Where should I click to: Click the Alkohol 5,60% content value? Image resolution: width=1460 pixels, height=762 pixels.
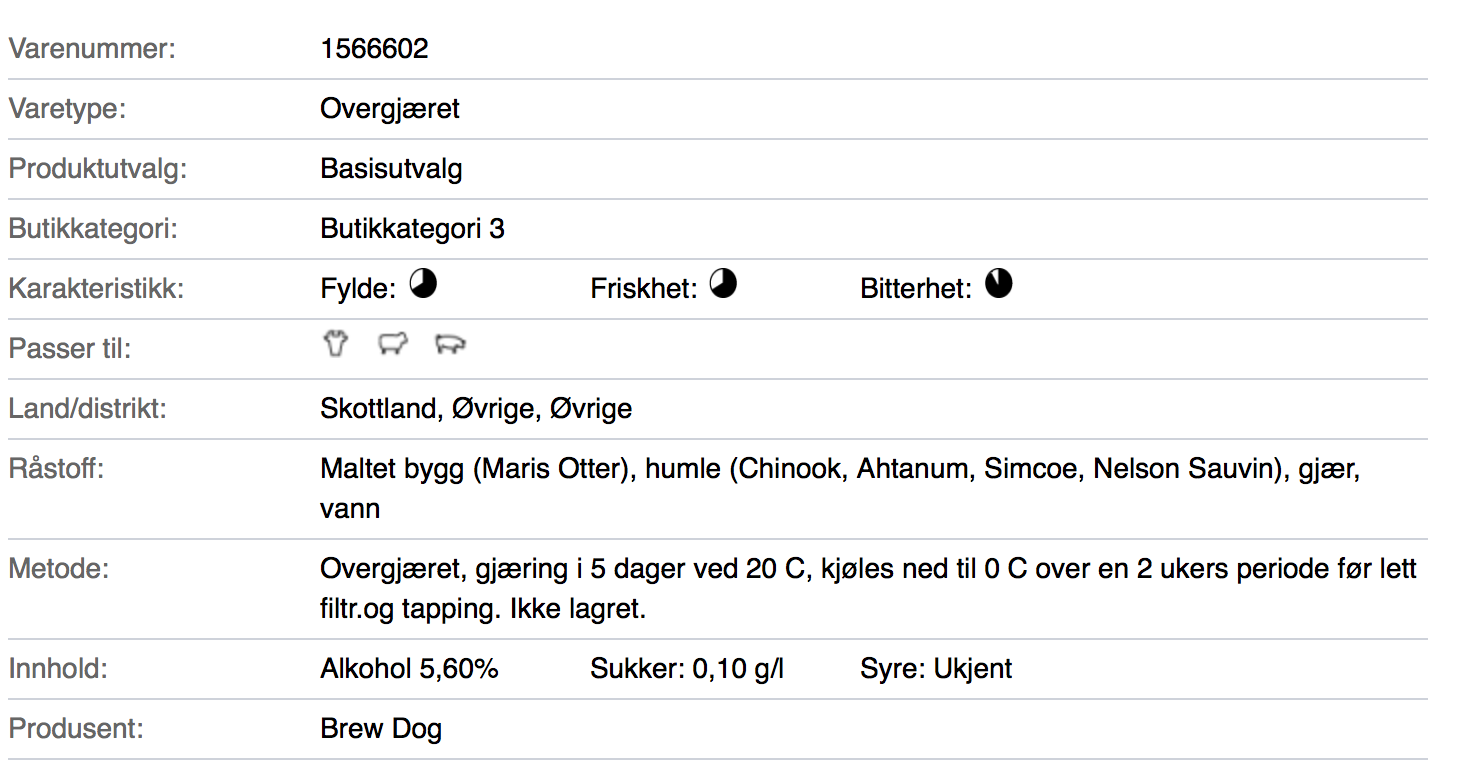pyautogui.click(x=409, y=669)
